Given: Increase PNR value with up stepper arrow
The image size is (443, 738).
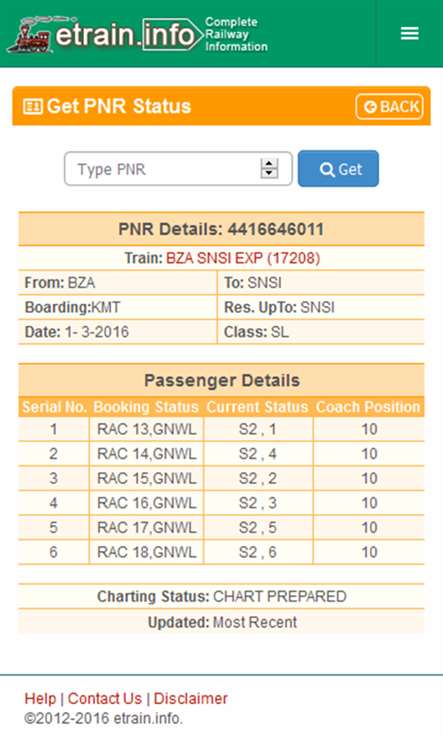Looking at the screenshot, I should 269,163.
